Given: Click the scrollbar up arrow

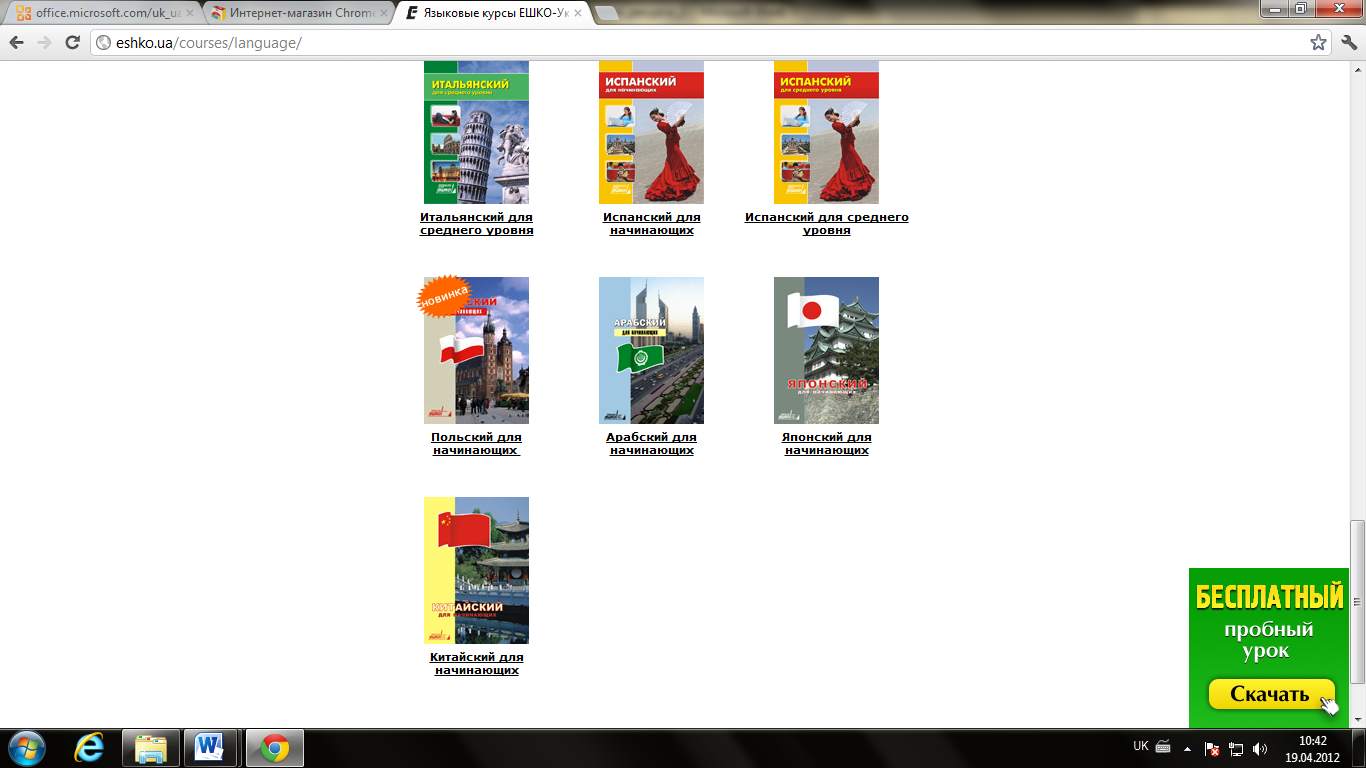Looking at the screenshot, I should 1357,69.
